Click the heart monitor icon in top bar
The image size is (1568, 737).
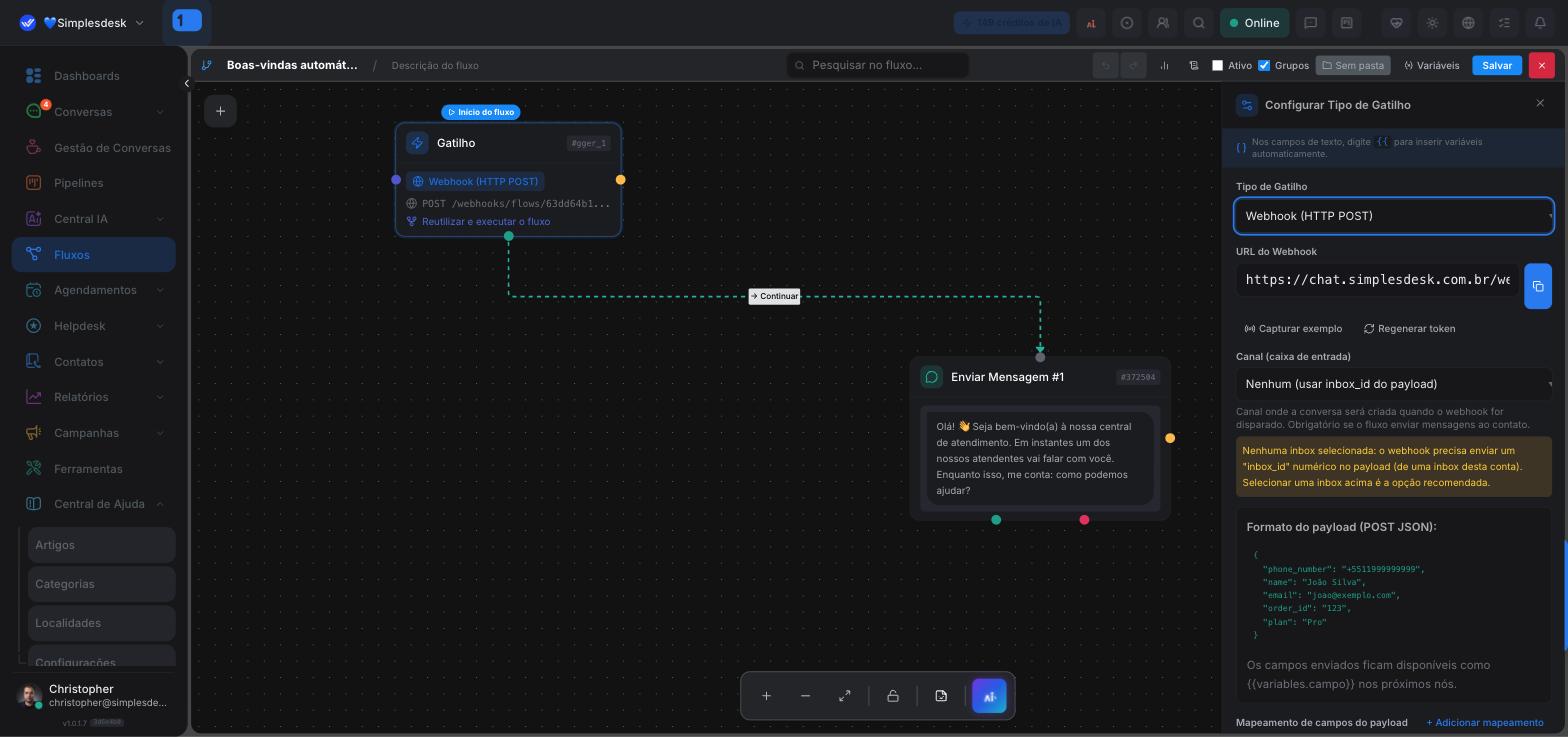(x=1396, y=23)
